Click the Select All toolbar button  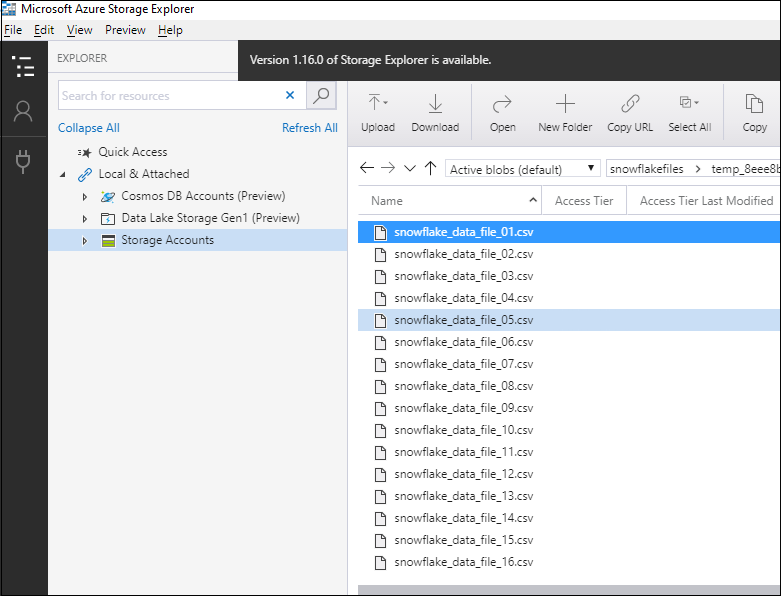tap(690, 114)
